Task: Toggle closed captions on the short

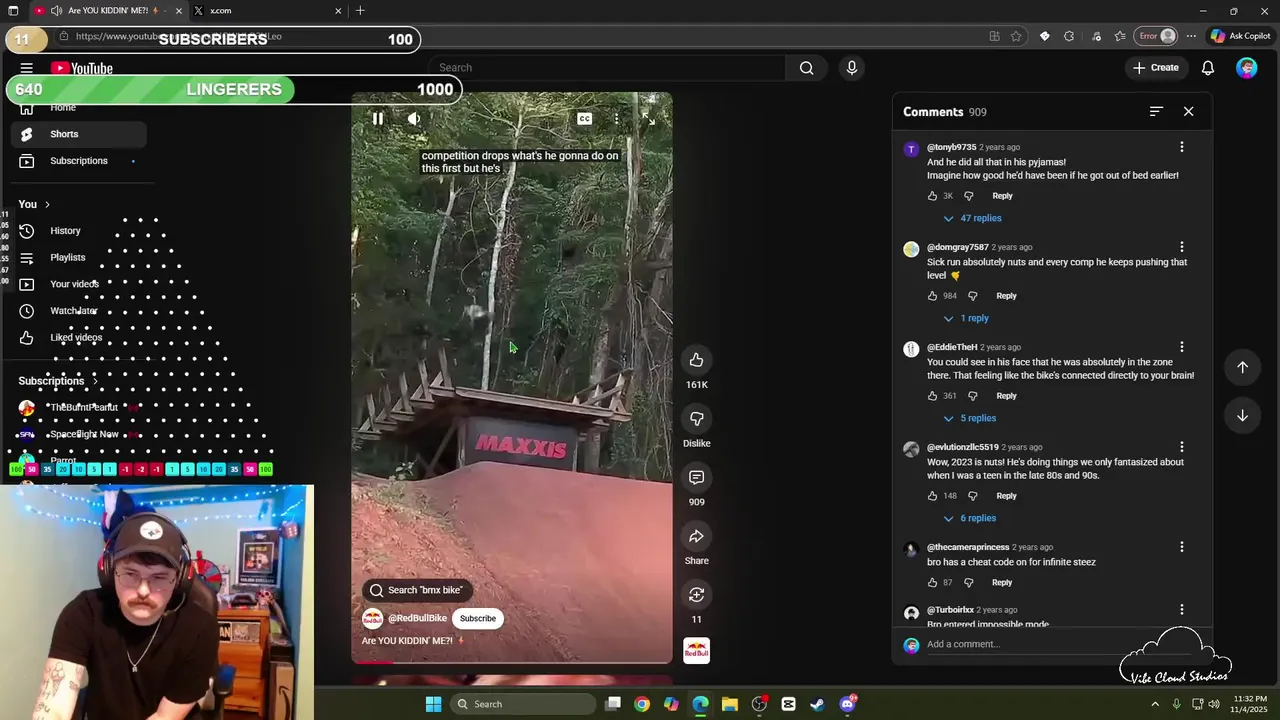Action: click(585, 119)
